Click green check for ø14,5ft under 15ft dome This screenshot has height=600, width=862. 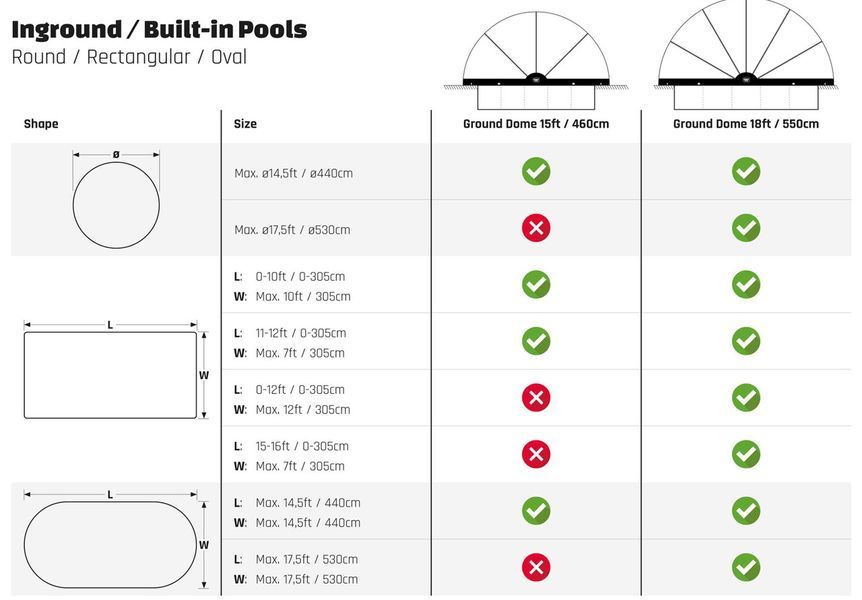536,172
